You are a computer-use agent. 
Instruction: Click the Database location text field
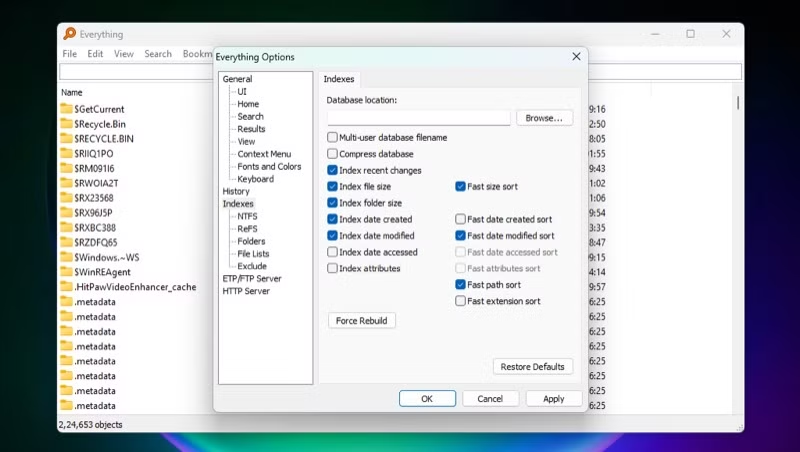(418, 118)
